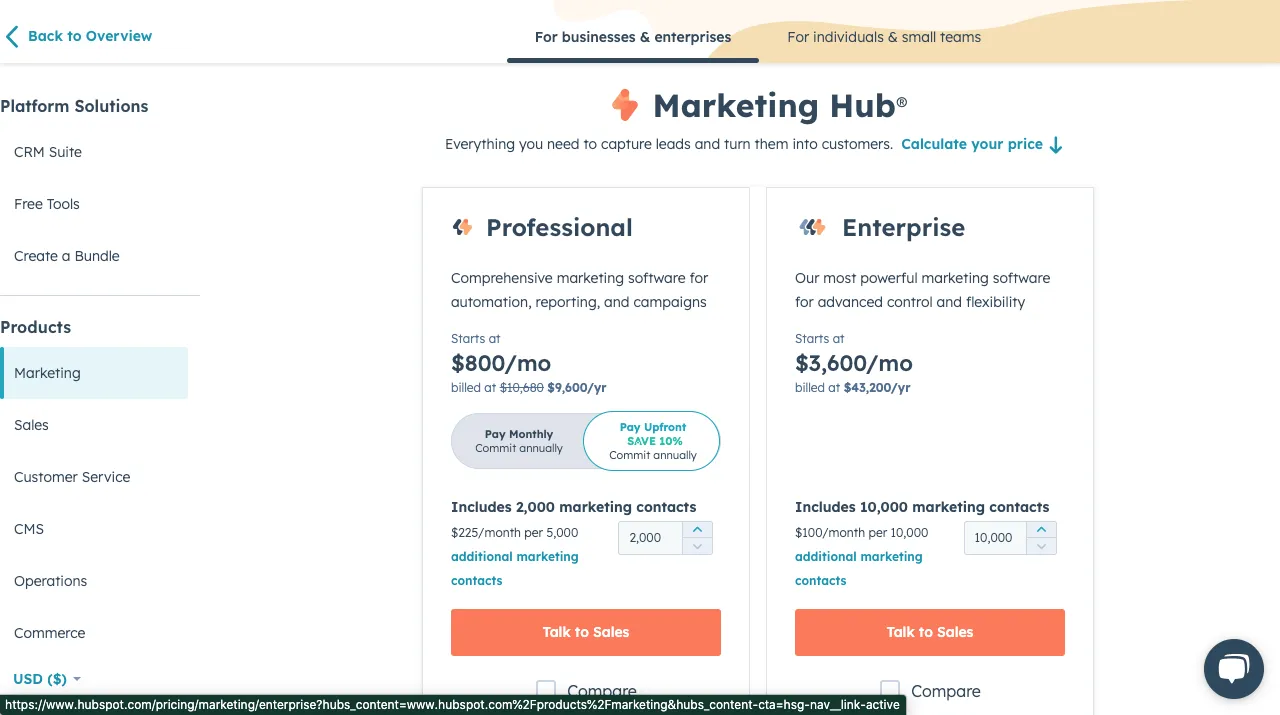Click the Enterprise plan heading
Viewport: 1280px width, 715px height.
pyautogui.click(x=903, y=228)
